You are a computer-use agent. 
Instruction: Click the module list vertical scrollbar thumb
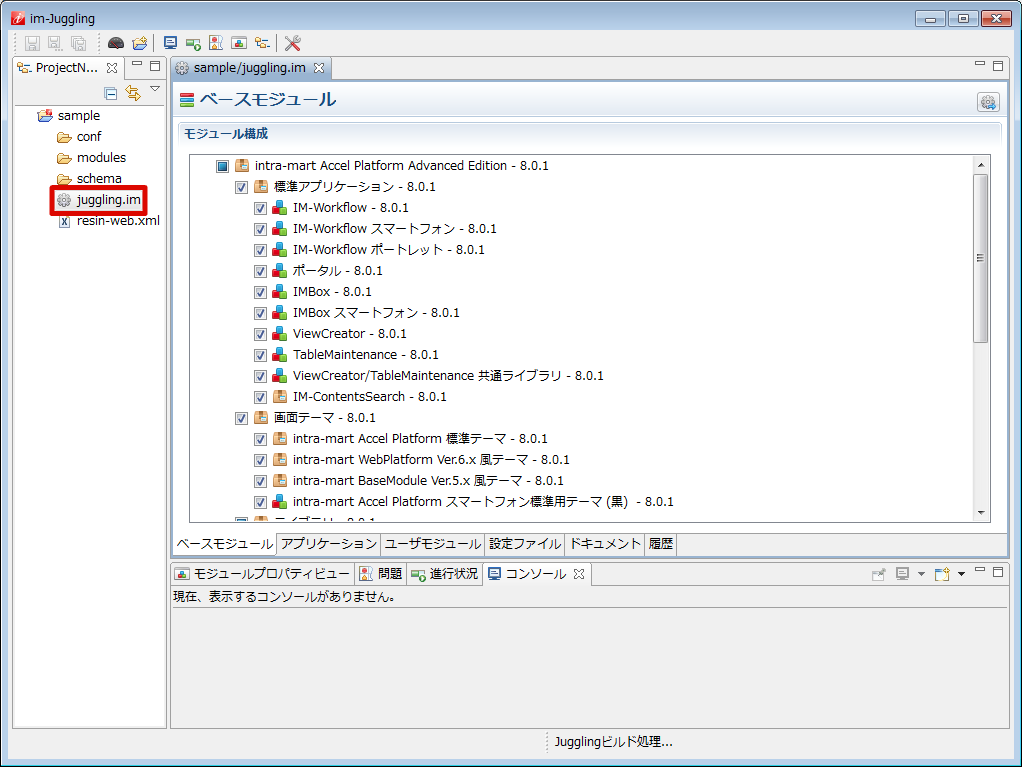click(980, 258)
